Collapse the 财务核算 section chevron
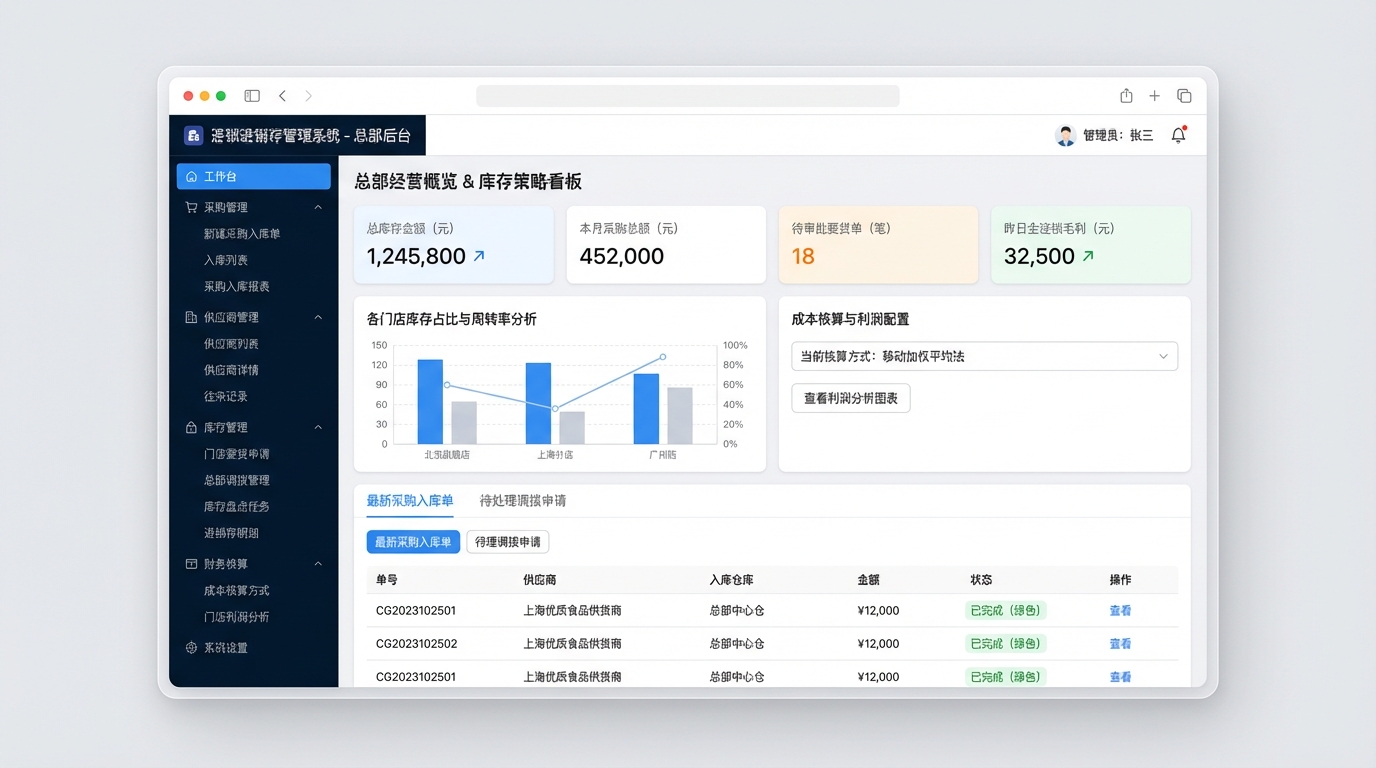Image resolution: width=1376 pixels, height=768 pixels. 318,564
